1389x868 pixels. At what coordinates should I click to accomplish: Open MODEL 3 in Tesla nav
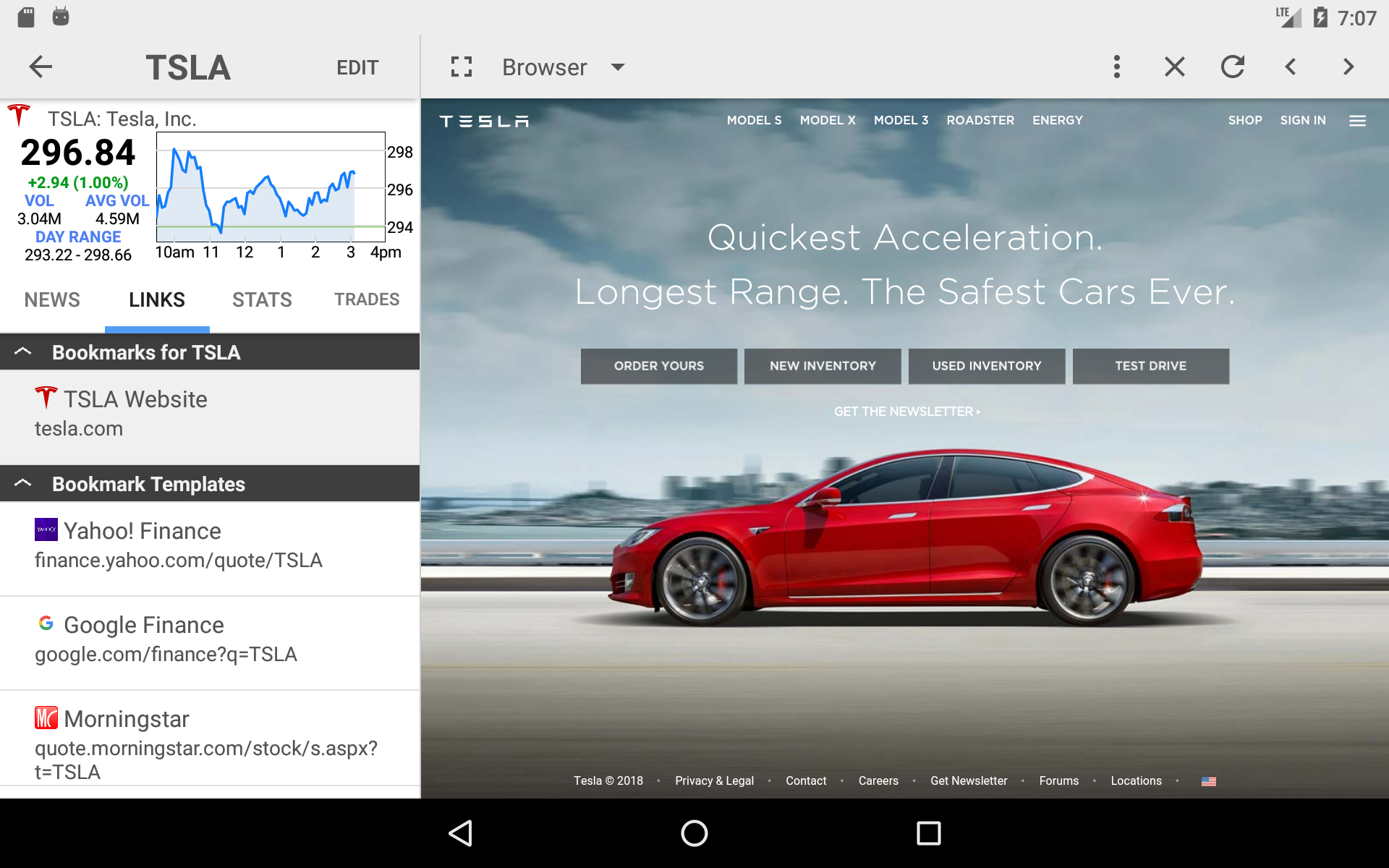pyautogui.click(x=901, y=120)
